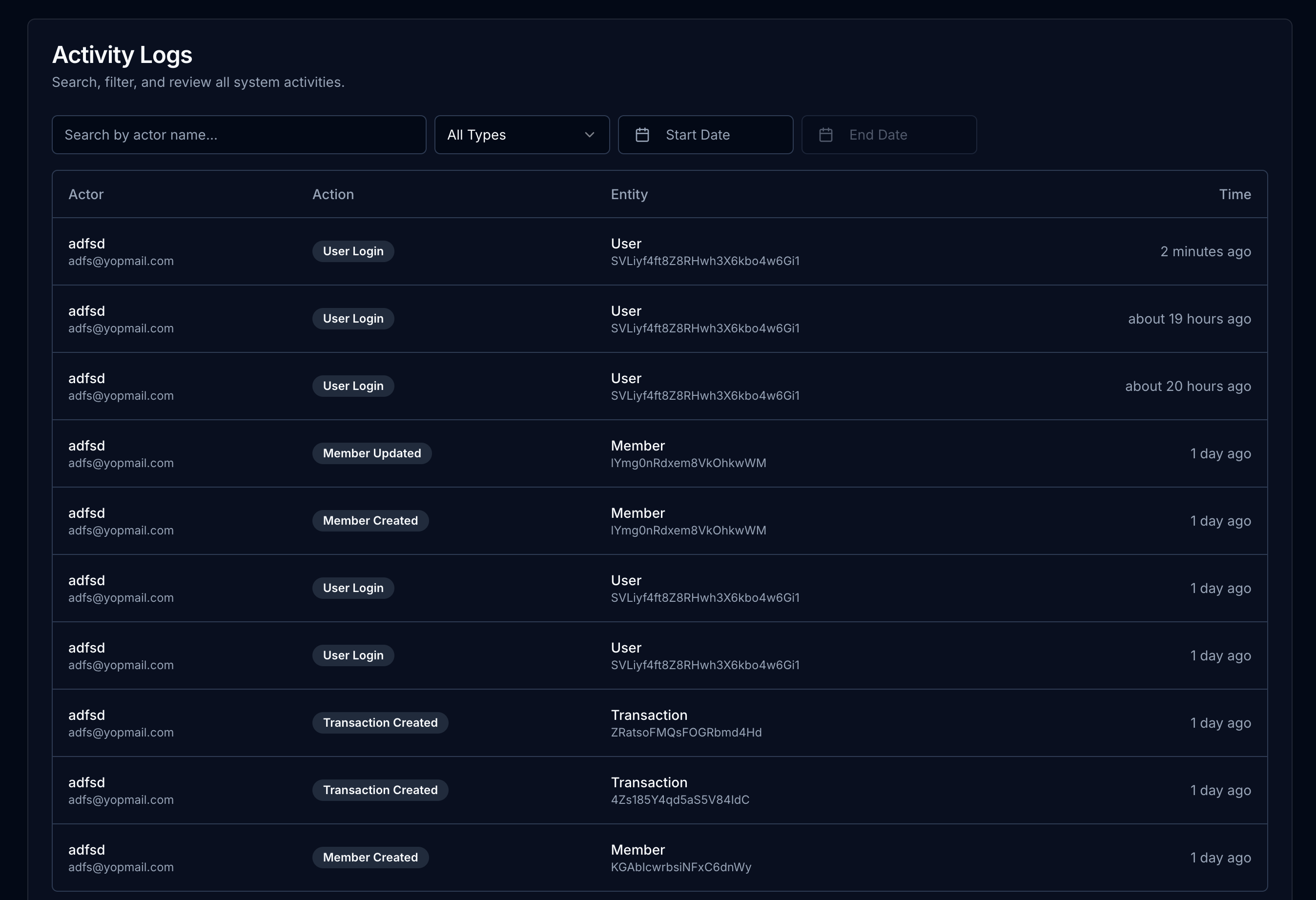Image resolution: width=1316 pixels, height=900 pixels.
Task: Click the calendar icon beside Start Date
Action: [x=643, y=135]
